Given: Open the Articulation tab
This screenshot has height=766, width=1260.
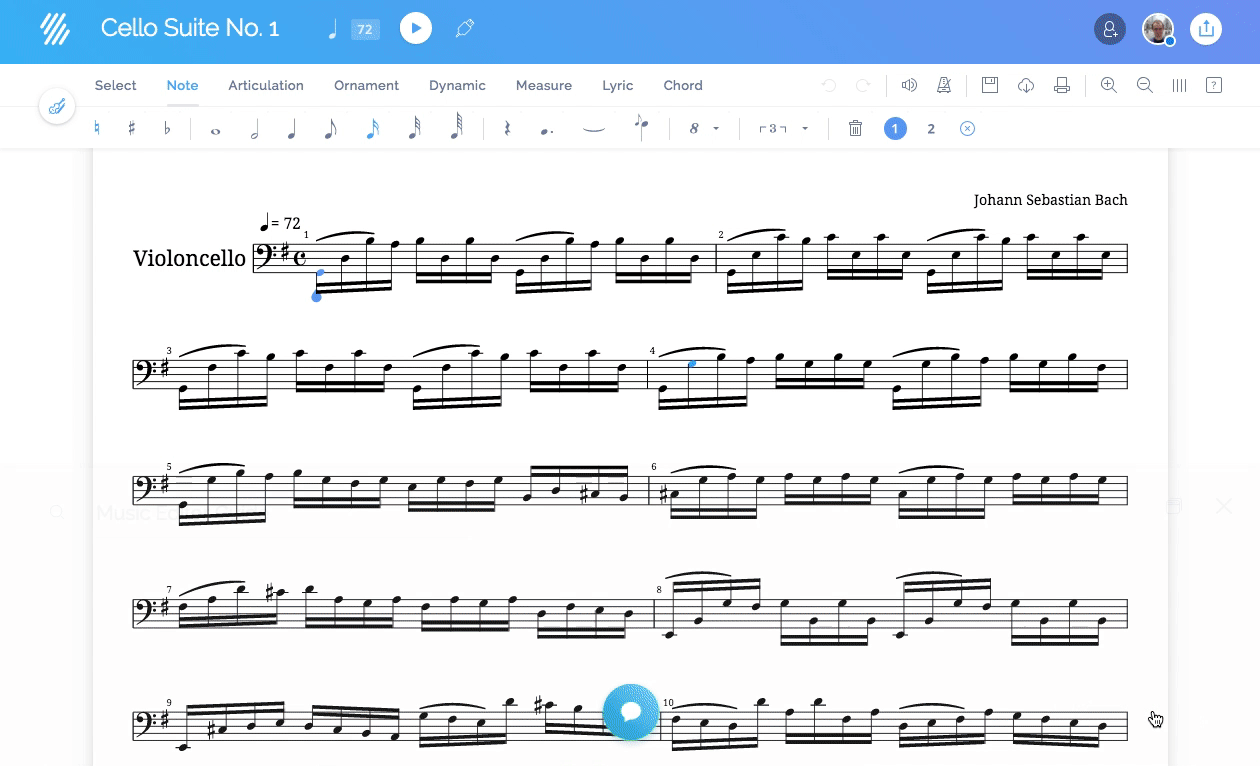Looking at the screenshot, I should (x=266, y=86).
